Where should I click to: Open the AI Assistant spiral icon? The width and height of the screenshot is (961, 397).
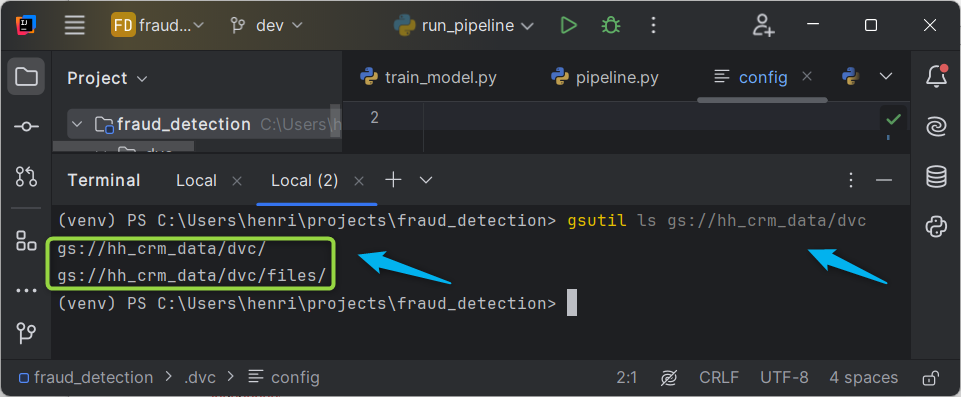pos(936,127)
